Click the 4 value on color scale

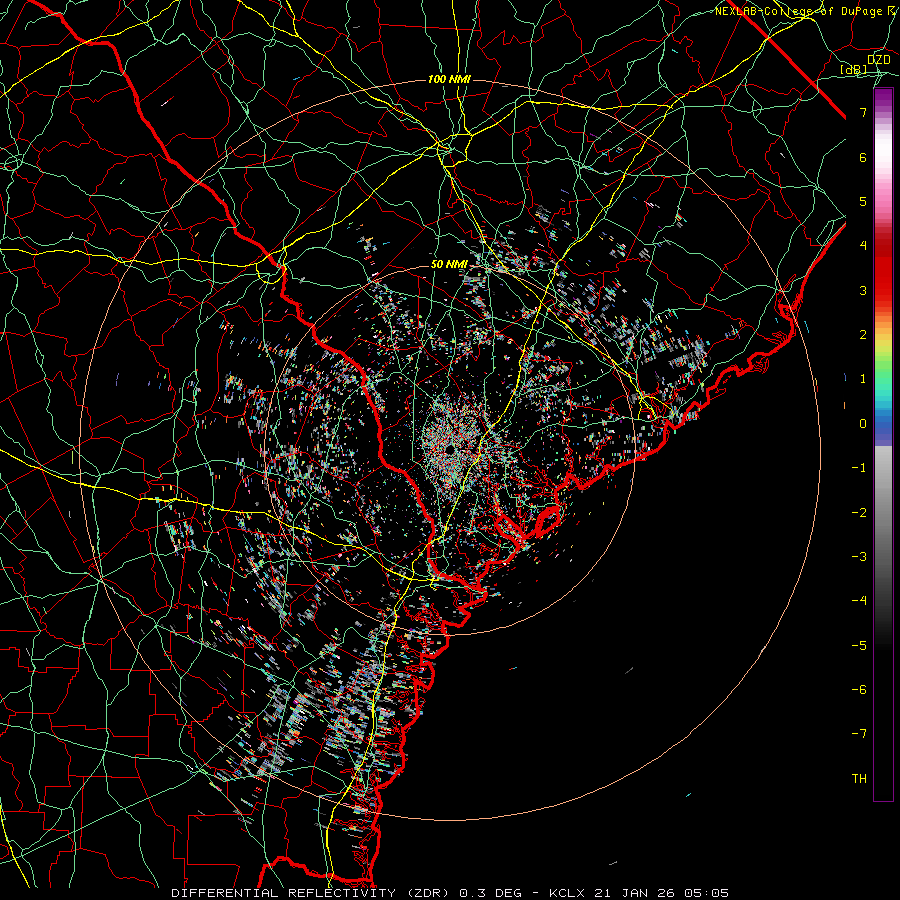click(863, 246)
